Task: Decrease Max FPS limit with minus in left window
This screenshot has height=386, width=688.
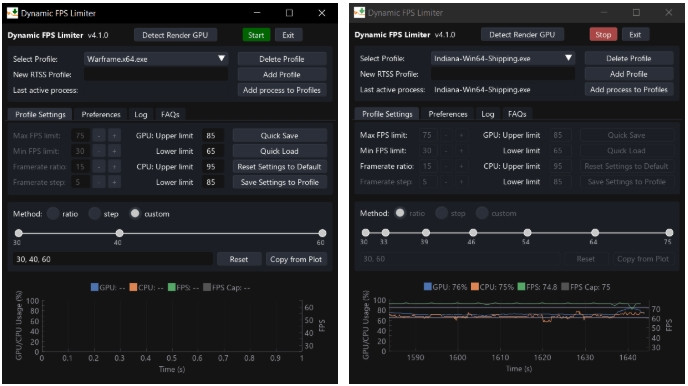Action: [x=99, y=136]
